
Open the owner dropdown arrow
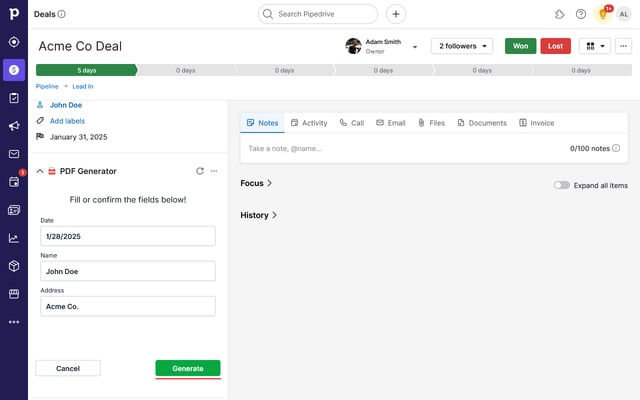point(415,47)
